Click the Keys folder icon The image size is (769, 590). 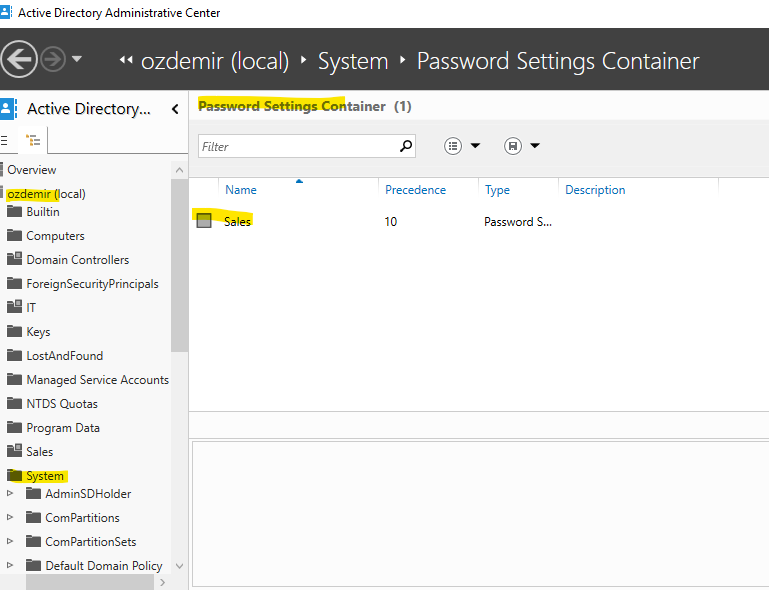point(14,332)
